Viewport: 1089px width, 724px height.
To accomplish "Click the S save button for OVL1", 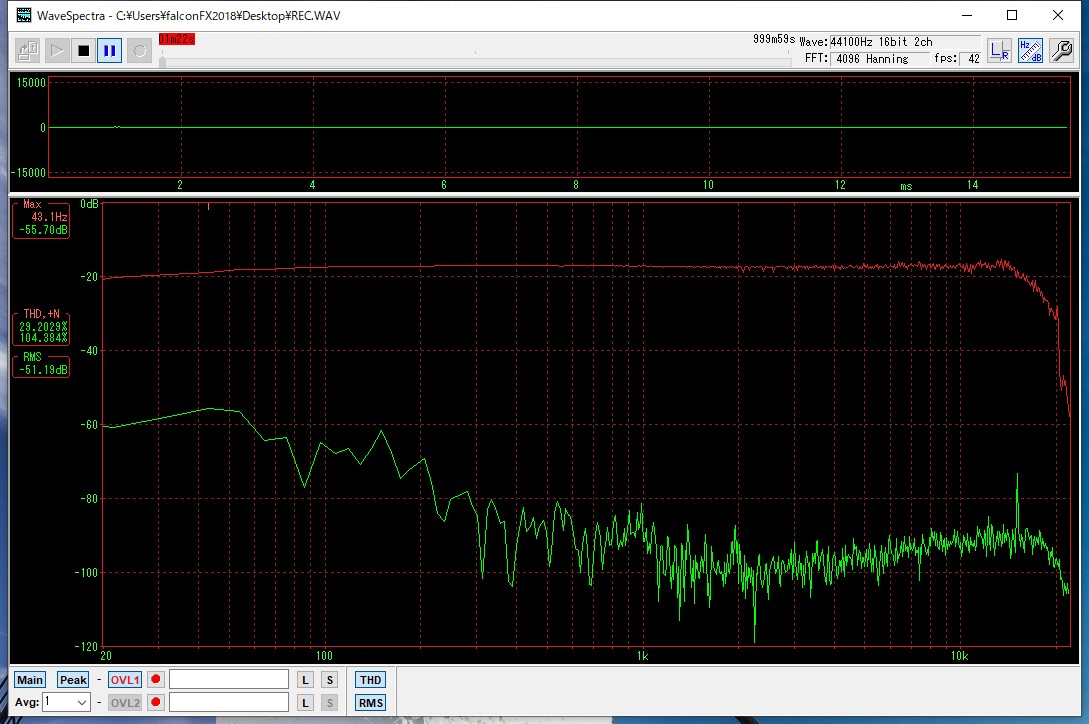I will (x=329, y=680).
